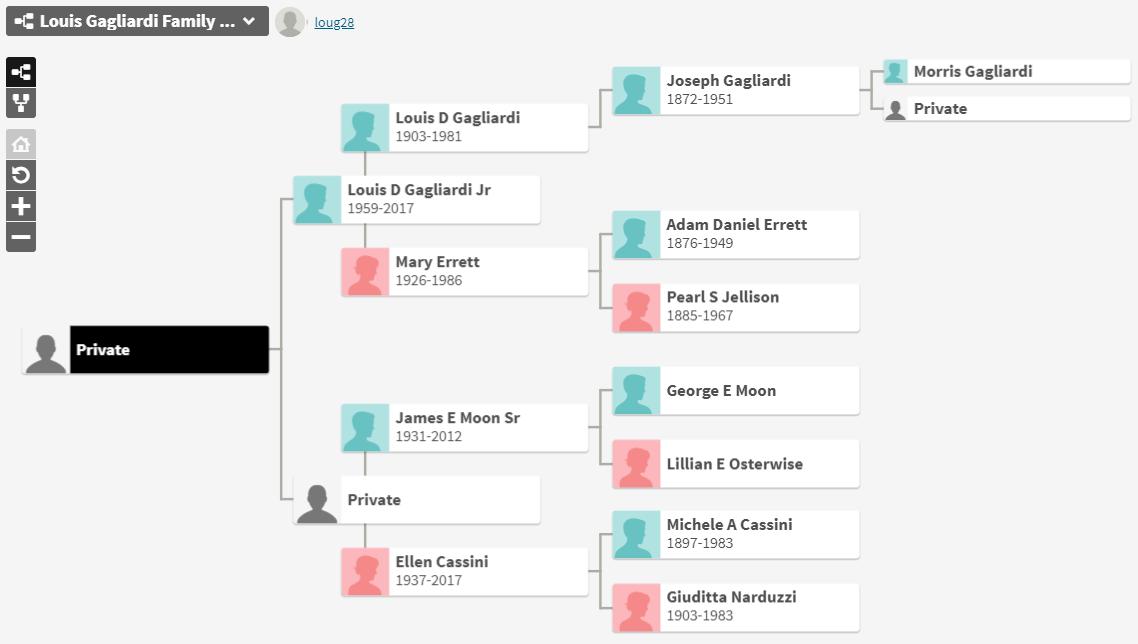This screenshot has height=644, width=1138.
Task: Zoom in with the plus icon
Action: pos(21,206)
